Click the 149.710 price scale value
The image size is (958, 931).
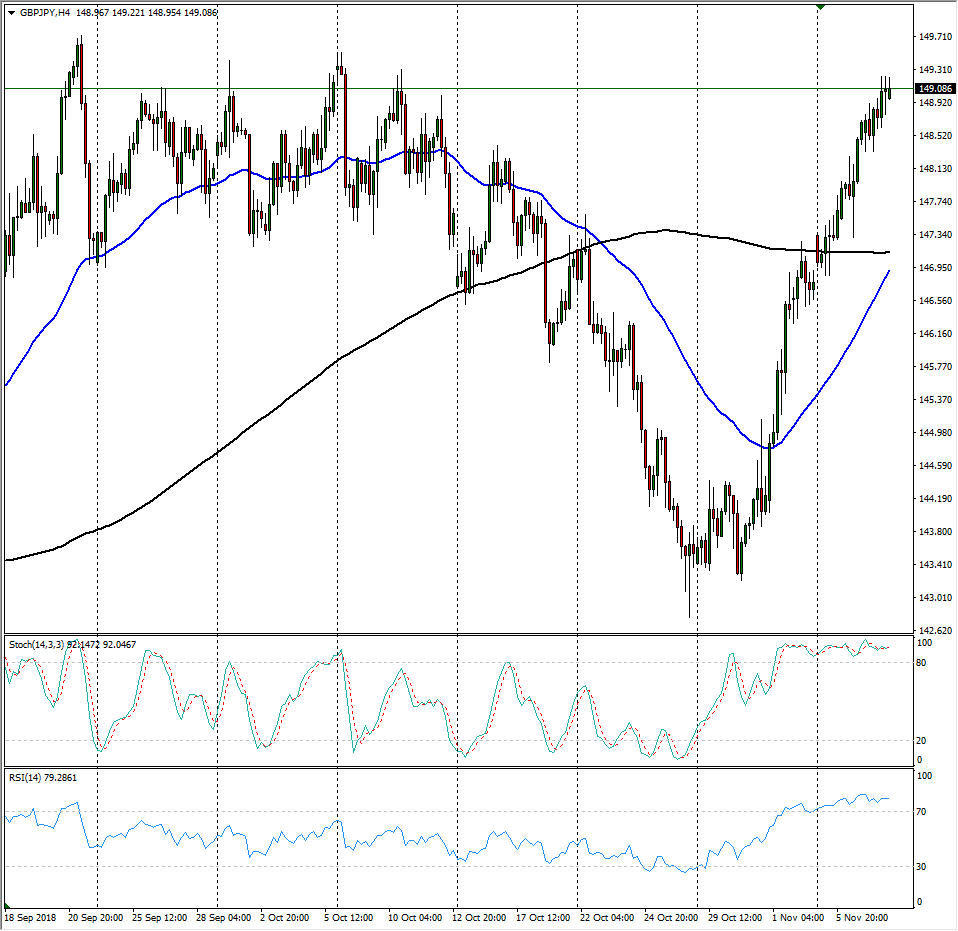click(935, 37)
